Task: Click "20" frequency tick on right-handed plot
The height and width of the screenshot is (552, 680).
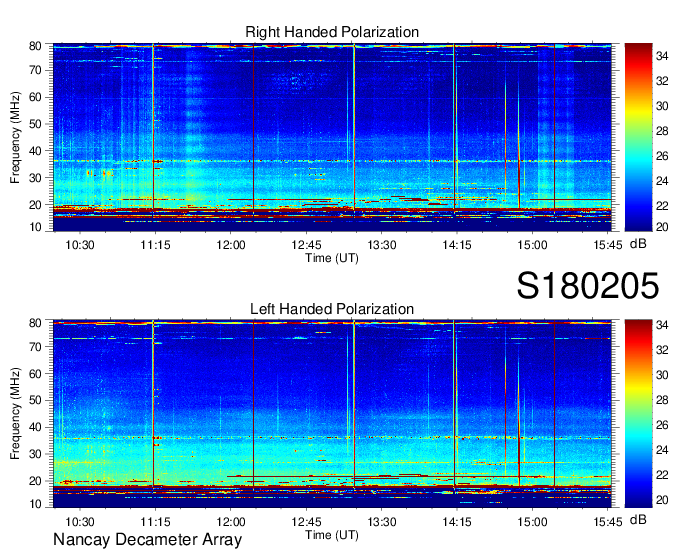Action: click(35, 205)
